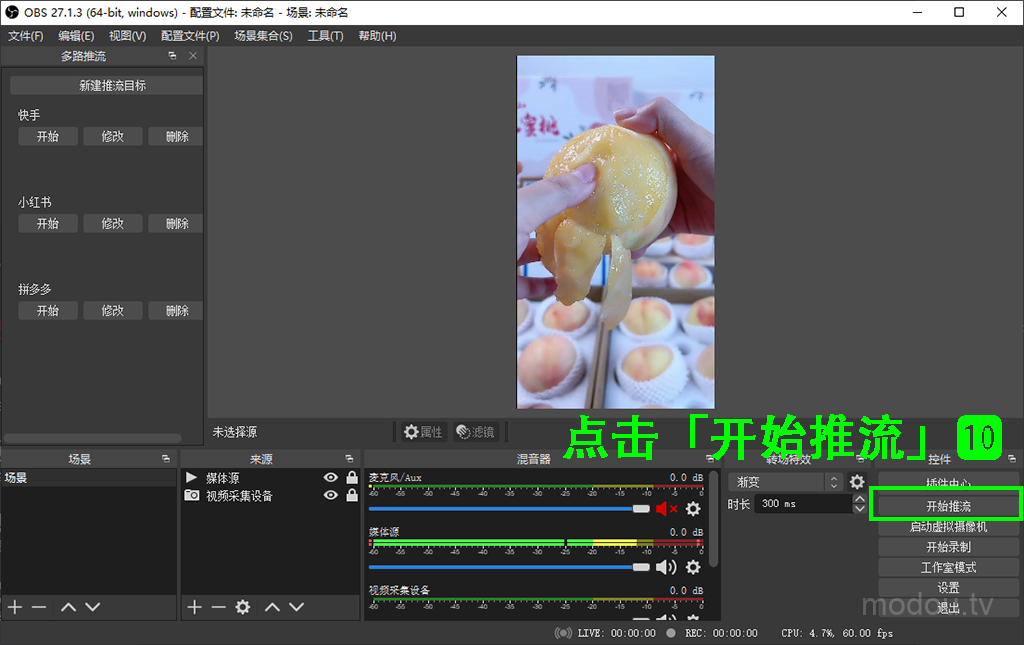Click 新建推流目标 button
The image size is (1024, 645).
click(x=112, y=86)
